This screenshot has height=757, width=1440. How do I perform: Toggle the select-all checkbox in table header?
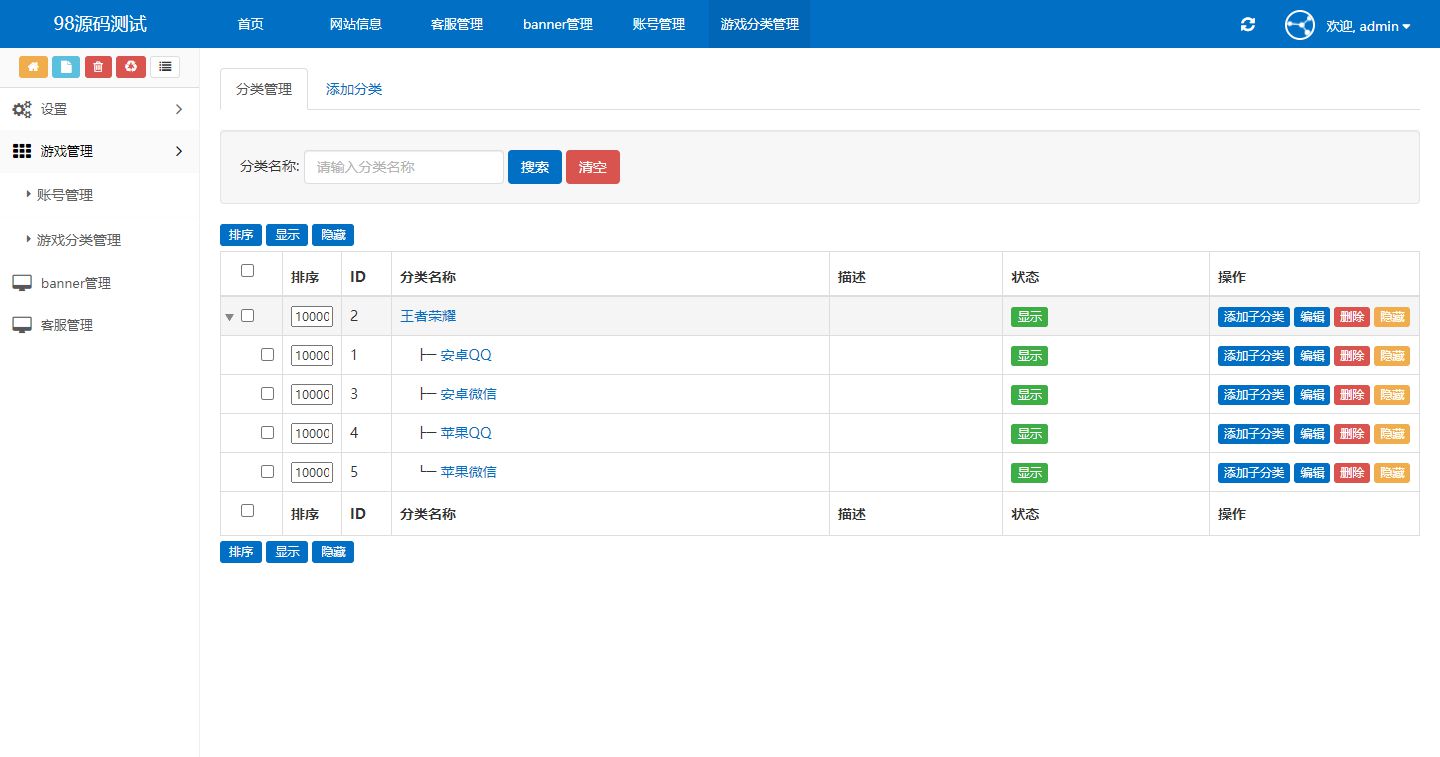tap(248, 271)
